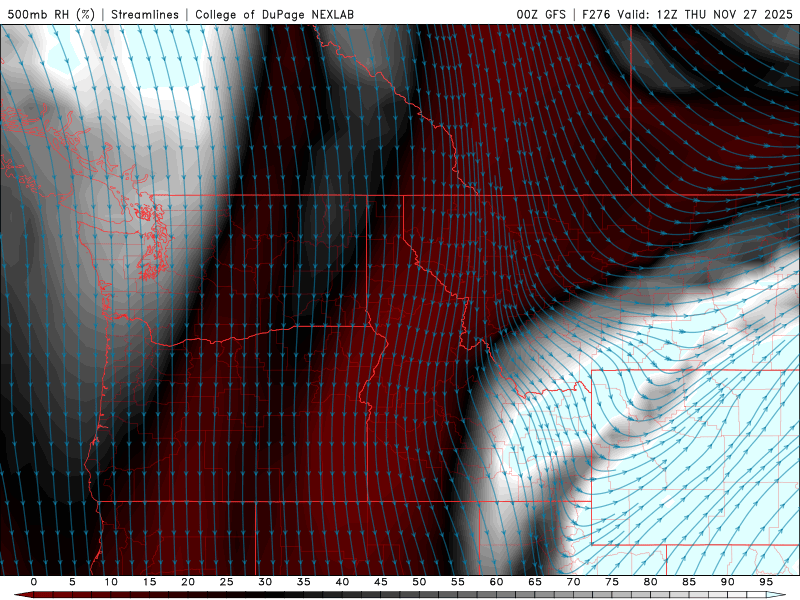This screenshot has width=800, height=600.
Task: Click the 80 label on RH scale
Action: point(650,582)
